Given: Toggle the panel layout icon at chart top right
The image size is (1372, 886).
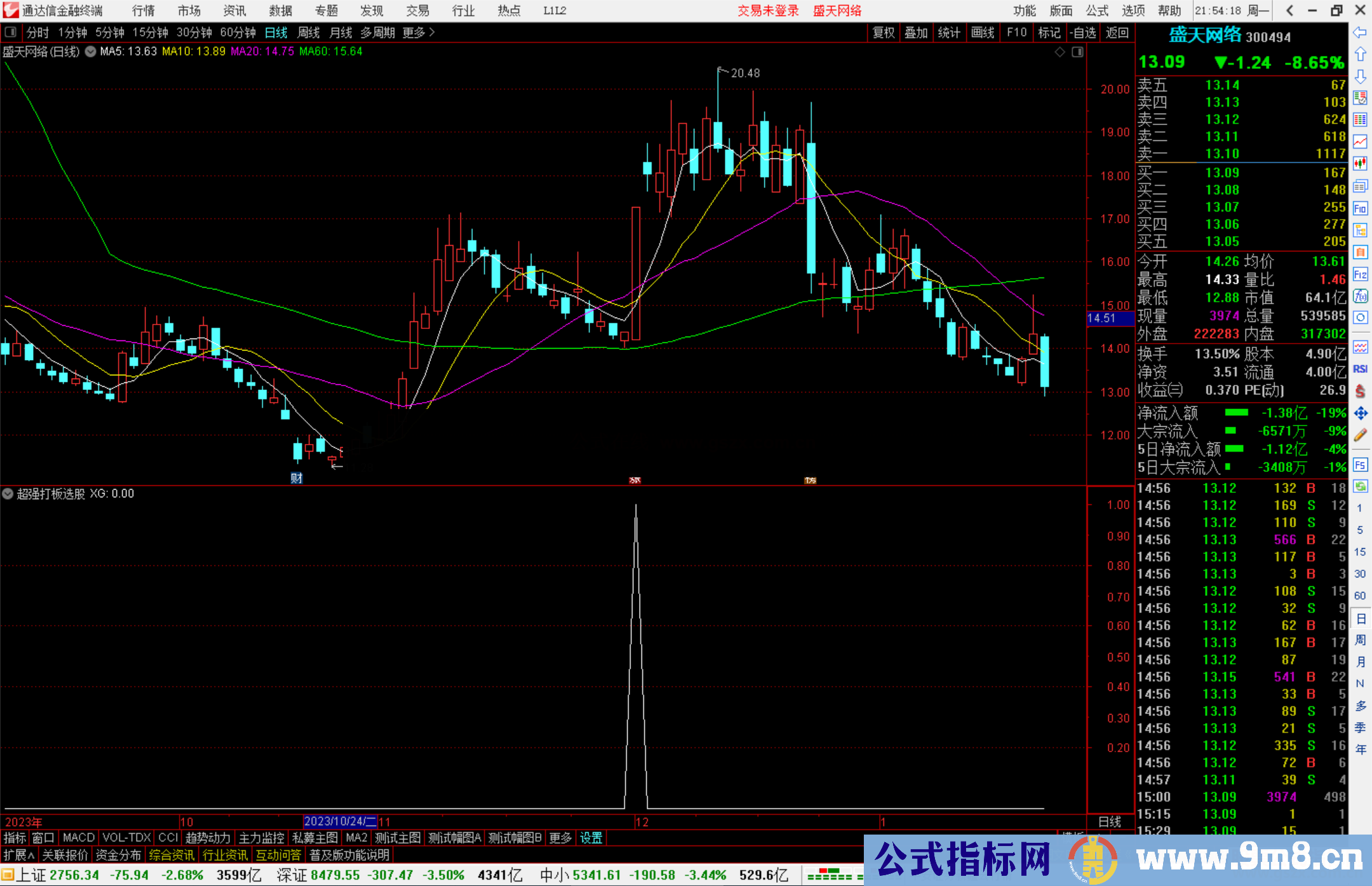Looking at the screenshot, I should click(x=1077, y=52).
